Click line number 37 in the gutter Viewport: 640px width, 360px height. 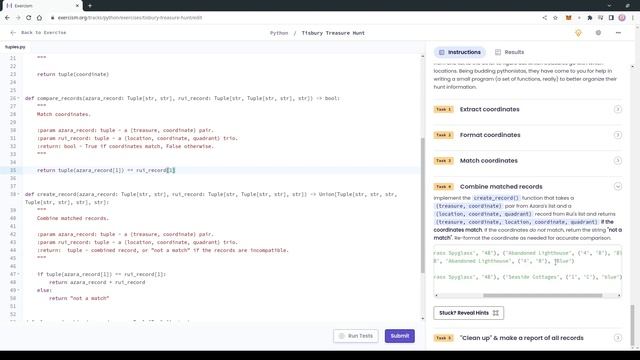tap(13, 186)
